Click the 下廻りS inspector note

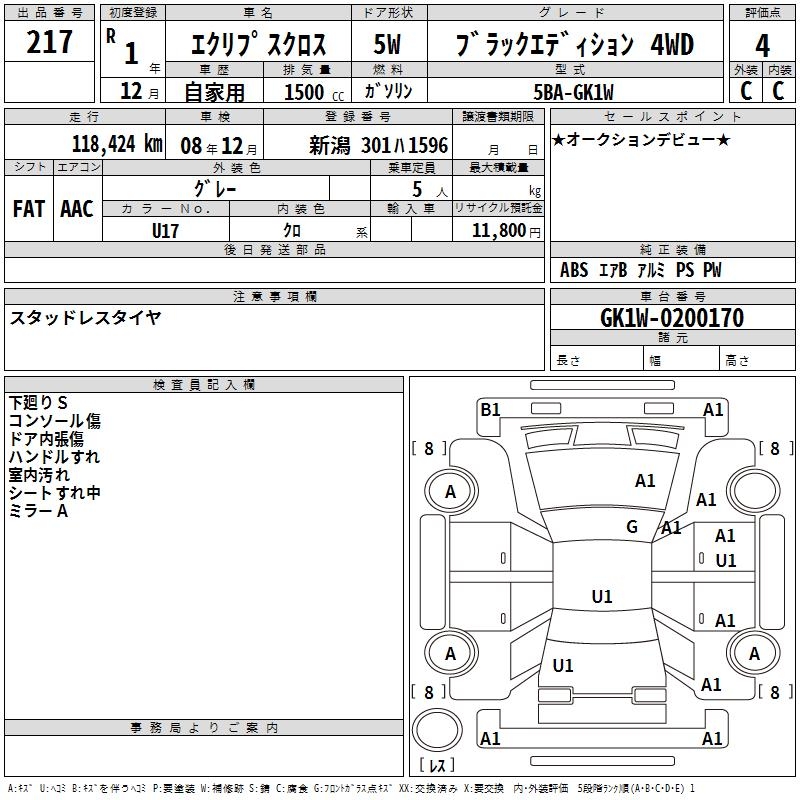(x=38, y=402)
